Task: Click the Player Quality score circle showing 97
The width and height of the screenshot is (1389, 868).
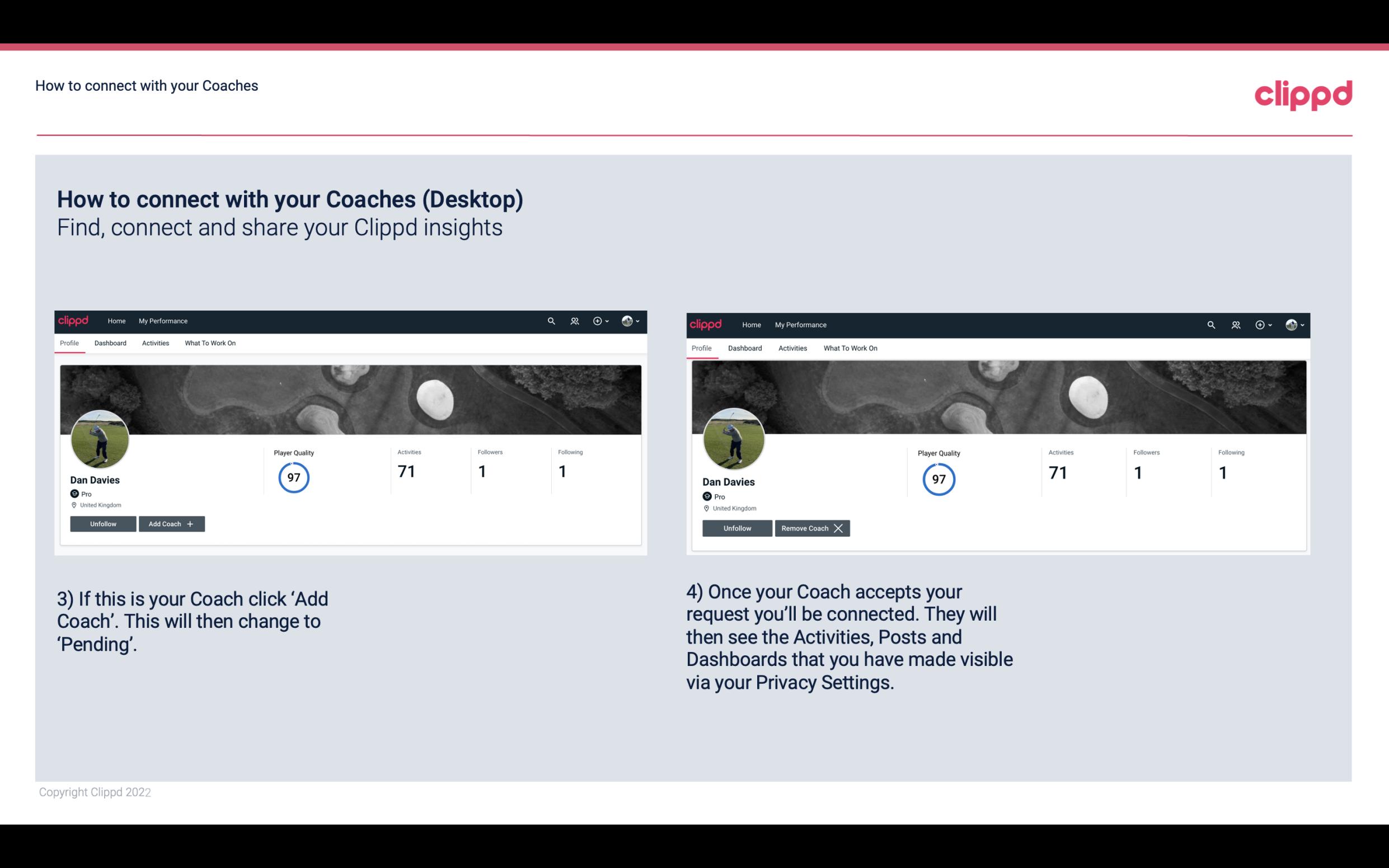Action: [293, 477]
